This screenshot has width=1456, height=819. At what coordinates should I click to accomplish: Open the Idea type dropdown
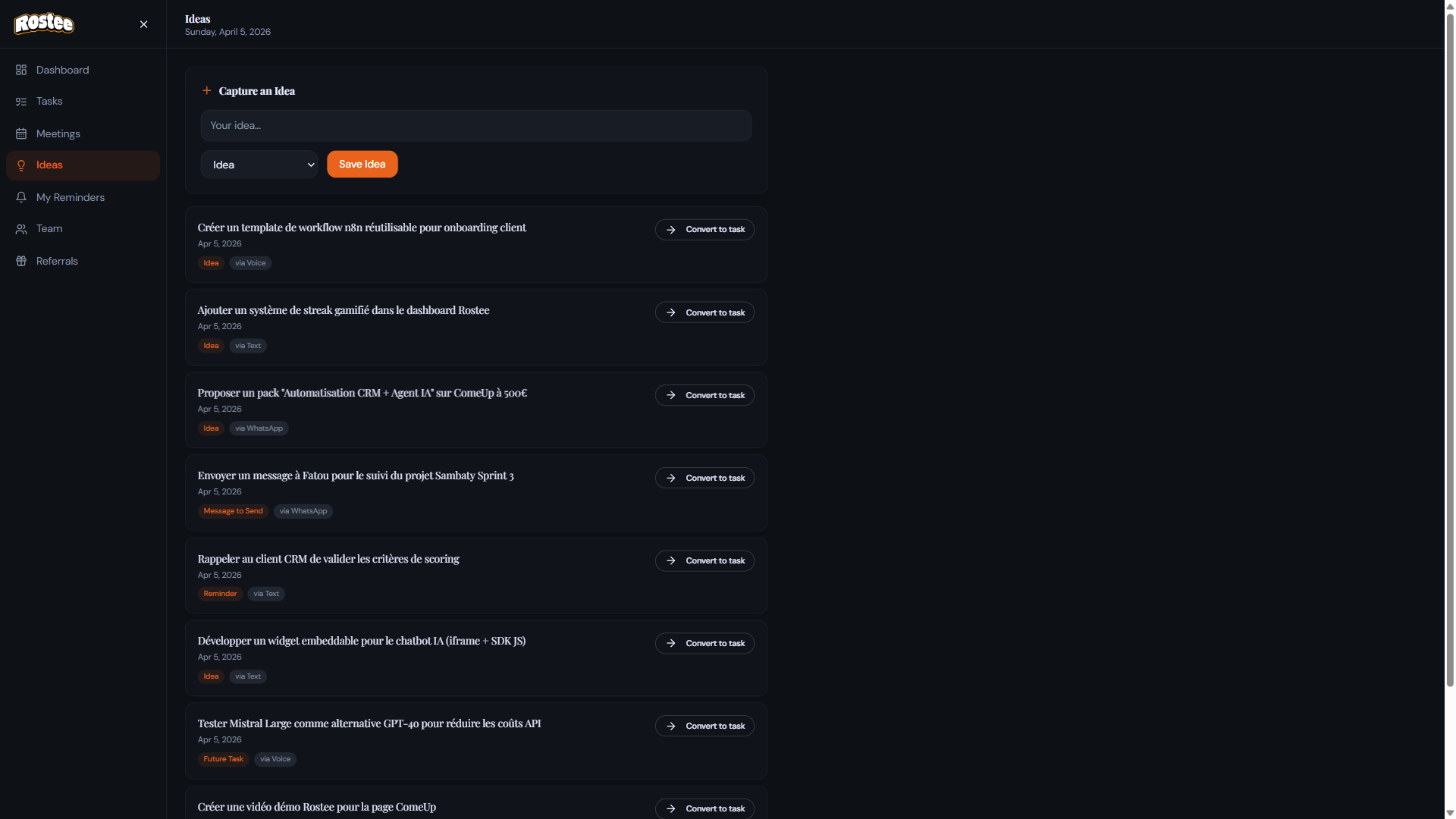point(259,165)
